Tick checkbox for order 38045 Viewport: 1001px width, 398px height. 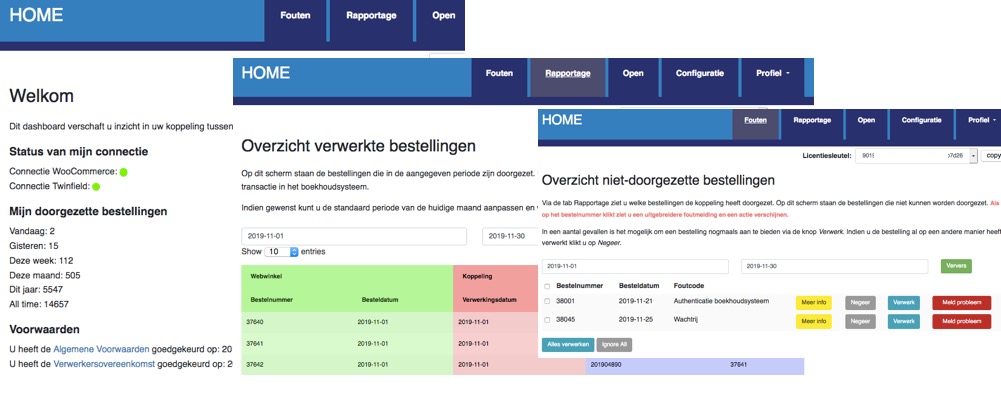click(x=546, y=319)
